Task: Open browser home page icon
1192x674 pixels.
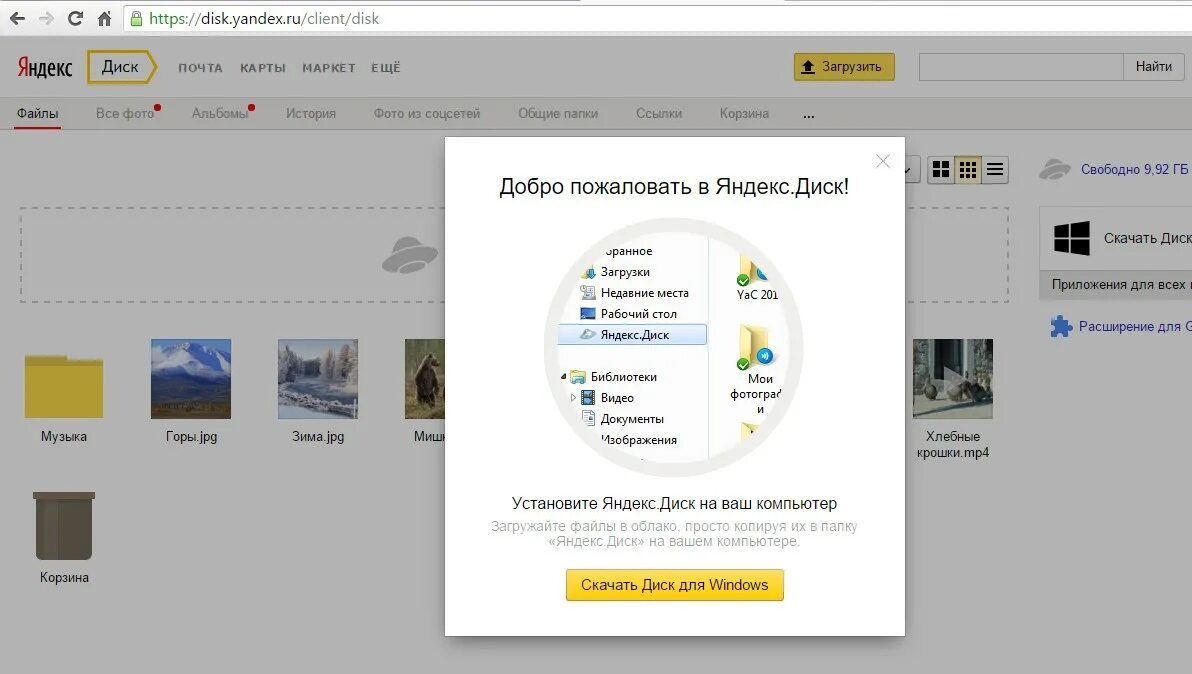Action: click(x=104, y=18)
